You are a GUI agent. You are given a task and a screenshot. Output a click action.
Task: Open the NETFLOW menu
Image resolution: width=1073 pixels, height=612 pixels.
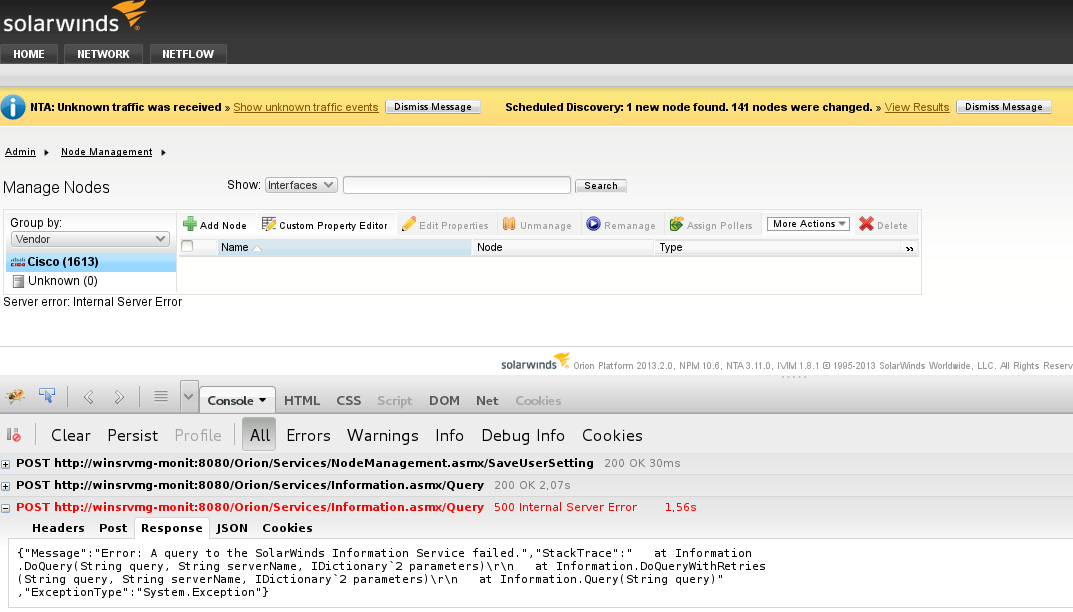pyautogui.click(x=188, y=54)
